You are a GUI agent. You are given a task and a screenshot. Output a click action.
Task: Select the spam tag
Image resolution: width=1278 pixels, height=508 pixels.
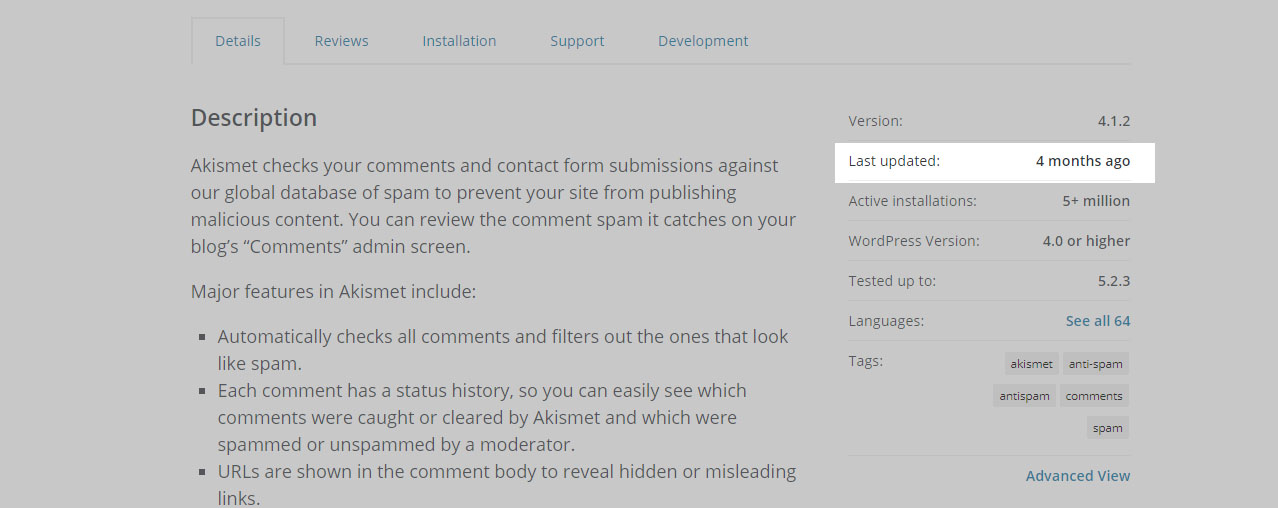(x=1108, y=428)
